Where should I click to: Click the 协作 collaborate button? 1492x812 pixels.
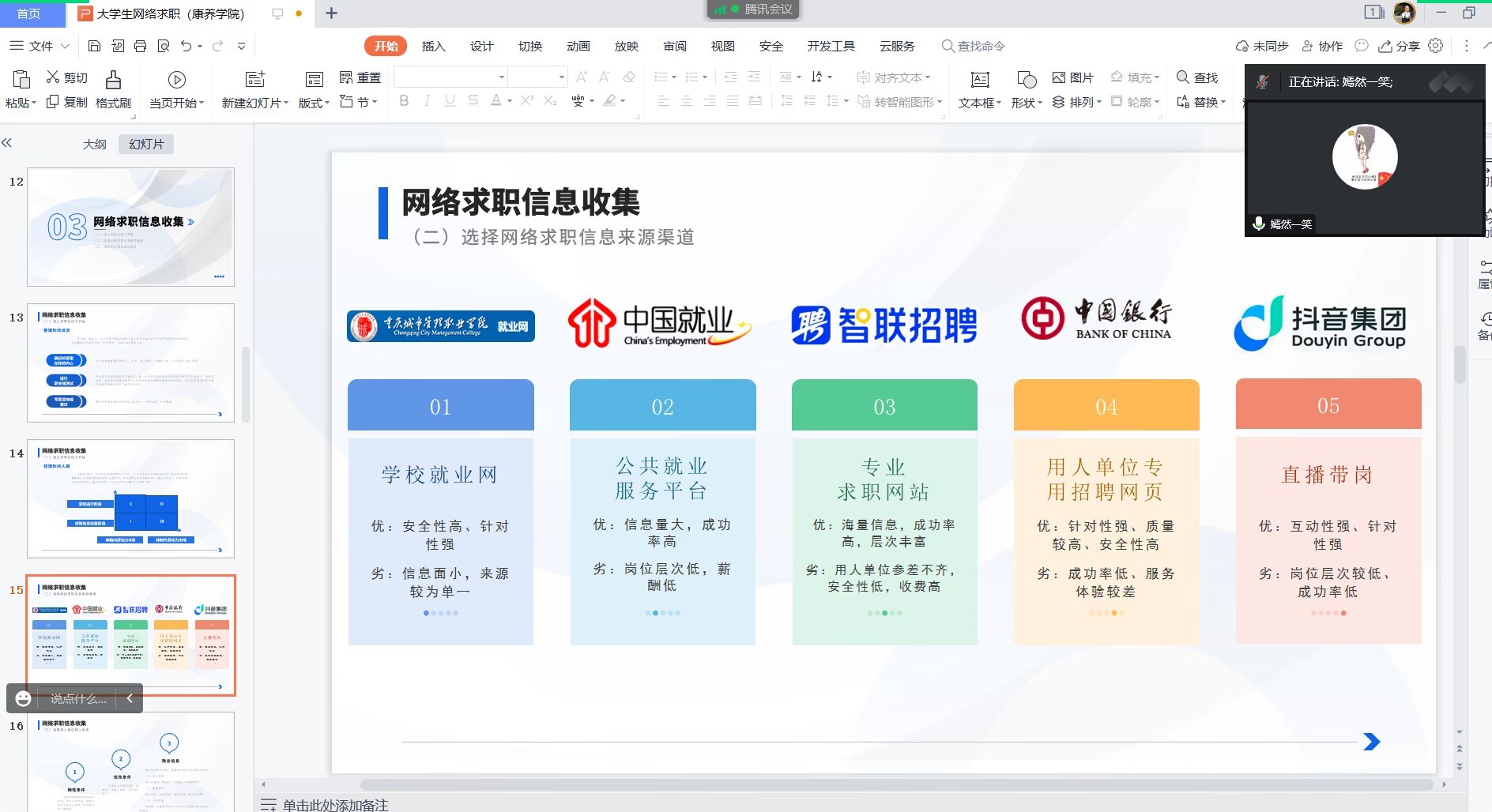1322,47
